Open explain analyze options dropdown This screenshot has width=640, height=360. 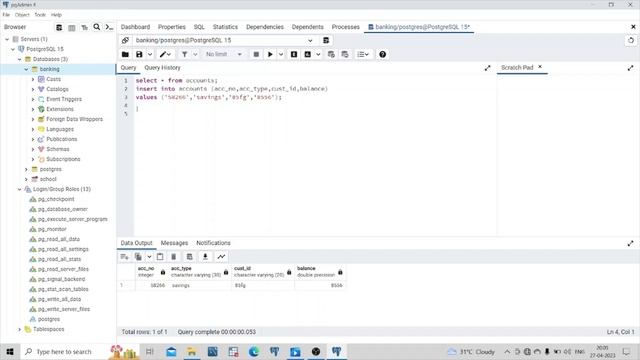(x=318, y=54)
